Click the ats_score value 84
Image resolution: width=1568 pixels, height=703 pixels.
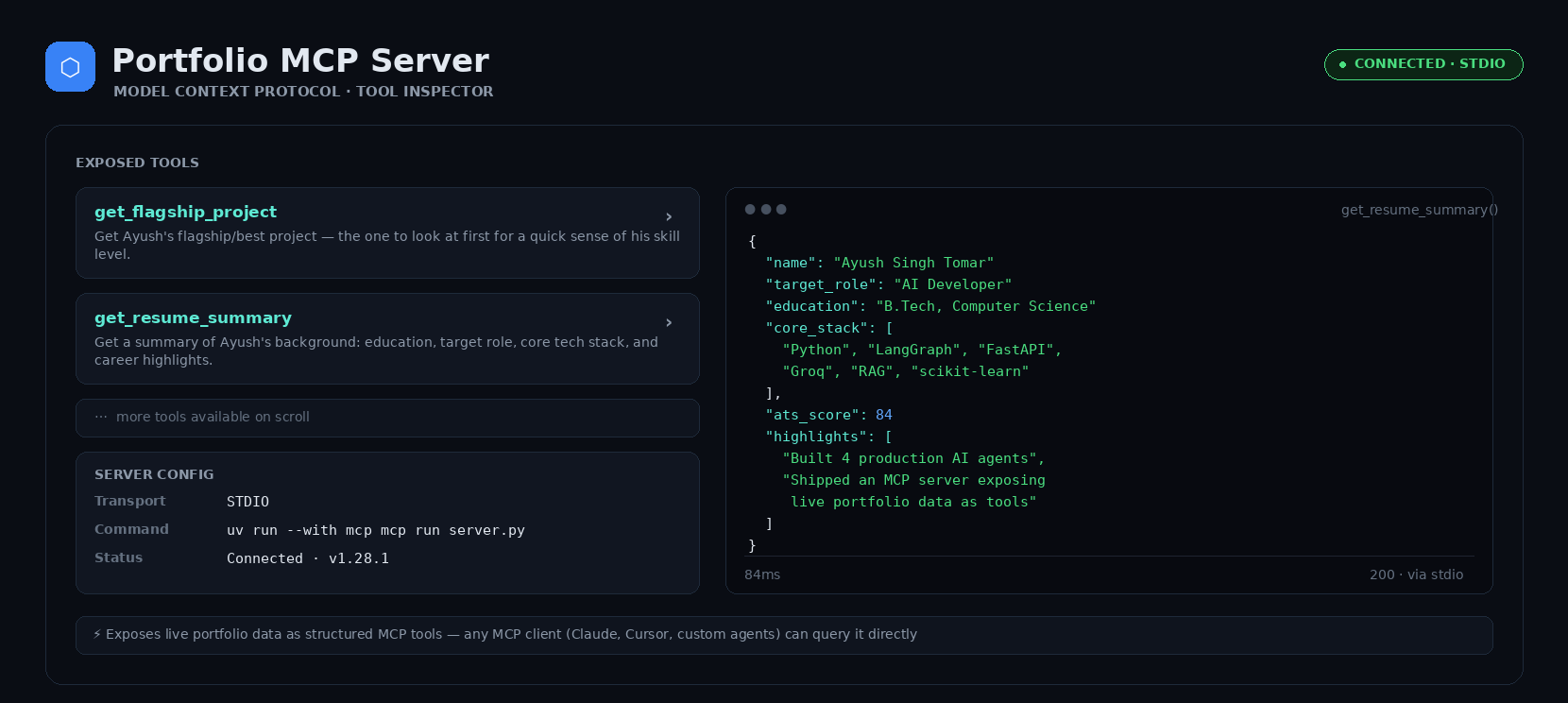[884, 415]
